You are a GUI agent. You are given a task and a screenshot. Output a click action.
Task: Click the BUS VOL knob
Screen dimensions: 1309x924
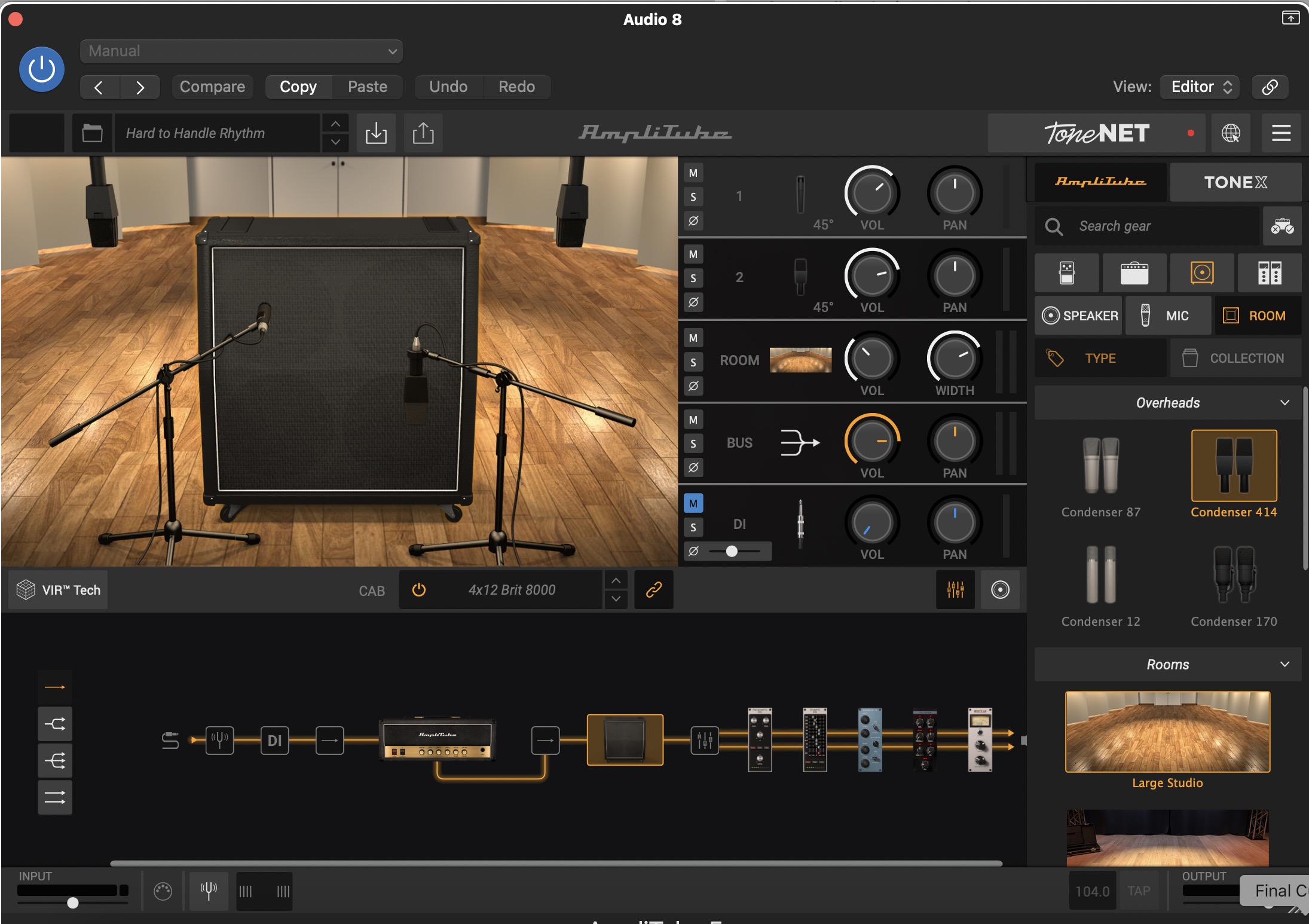[872, 441]
